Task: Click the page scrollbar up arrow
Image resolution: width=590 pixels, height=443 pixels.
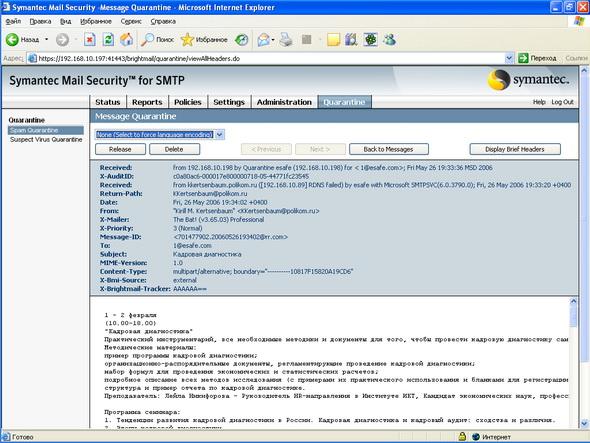Action: tap(584, 70)
